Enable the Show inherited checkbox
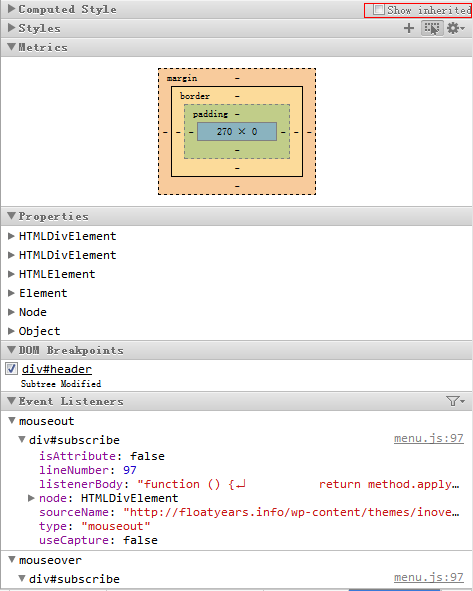 (378, 9)
